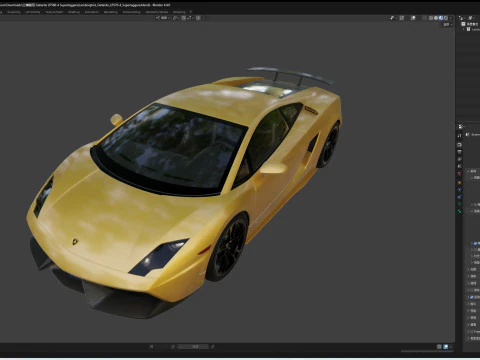Open the Texture Paint workspace tab
The height and width of the screenshot is (360, 480).
(x=54, y=12)
